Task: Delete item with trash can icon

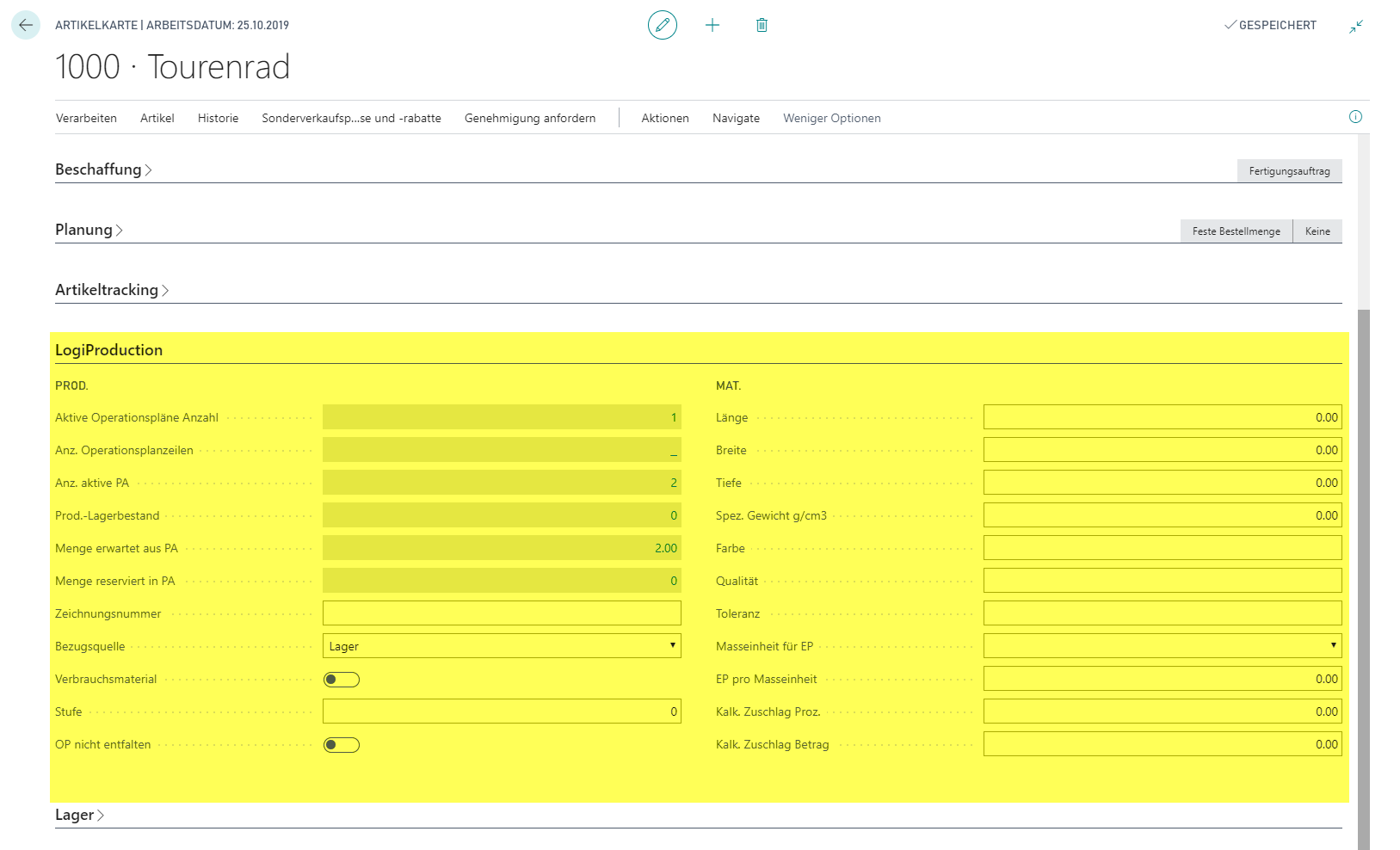Action: [762, 25]
